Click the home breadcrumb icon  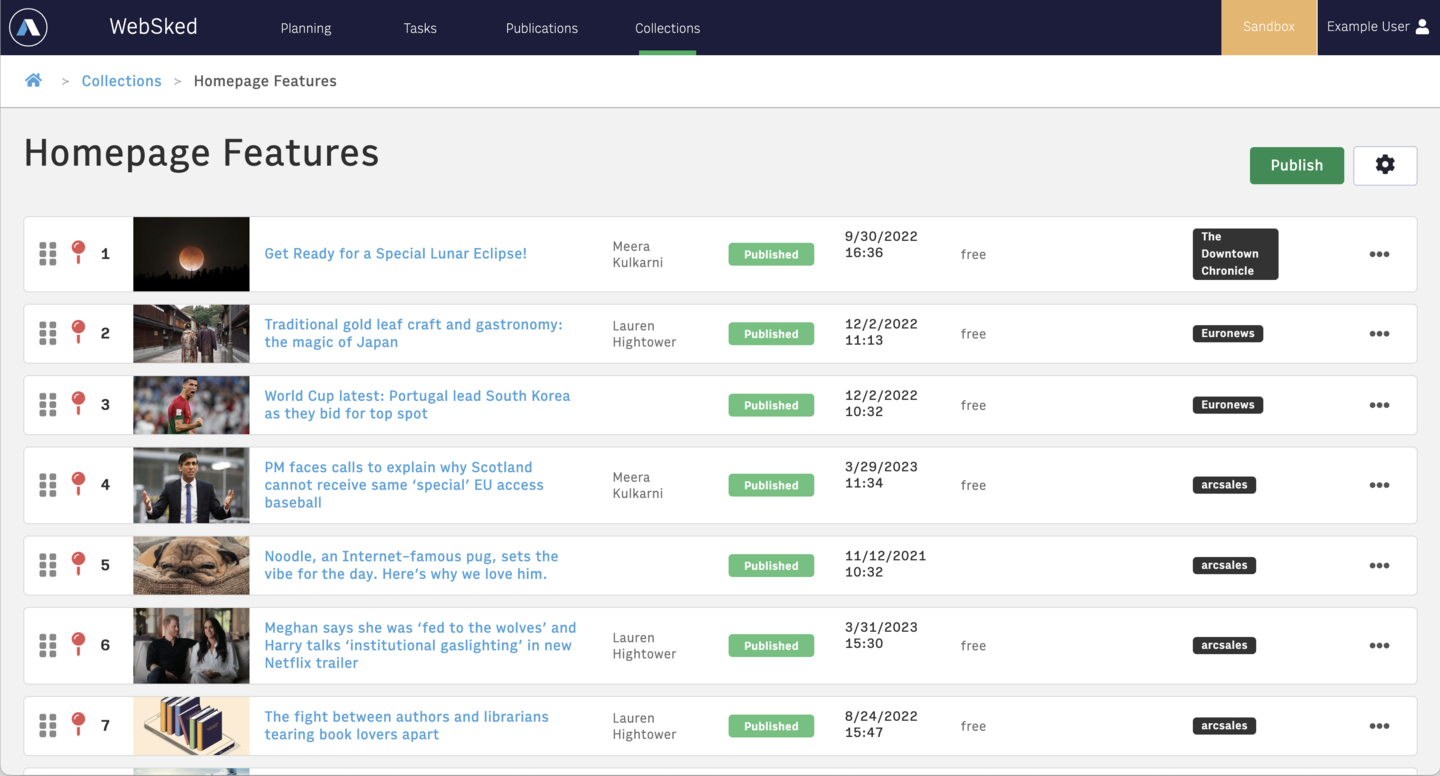pos(34,81)
